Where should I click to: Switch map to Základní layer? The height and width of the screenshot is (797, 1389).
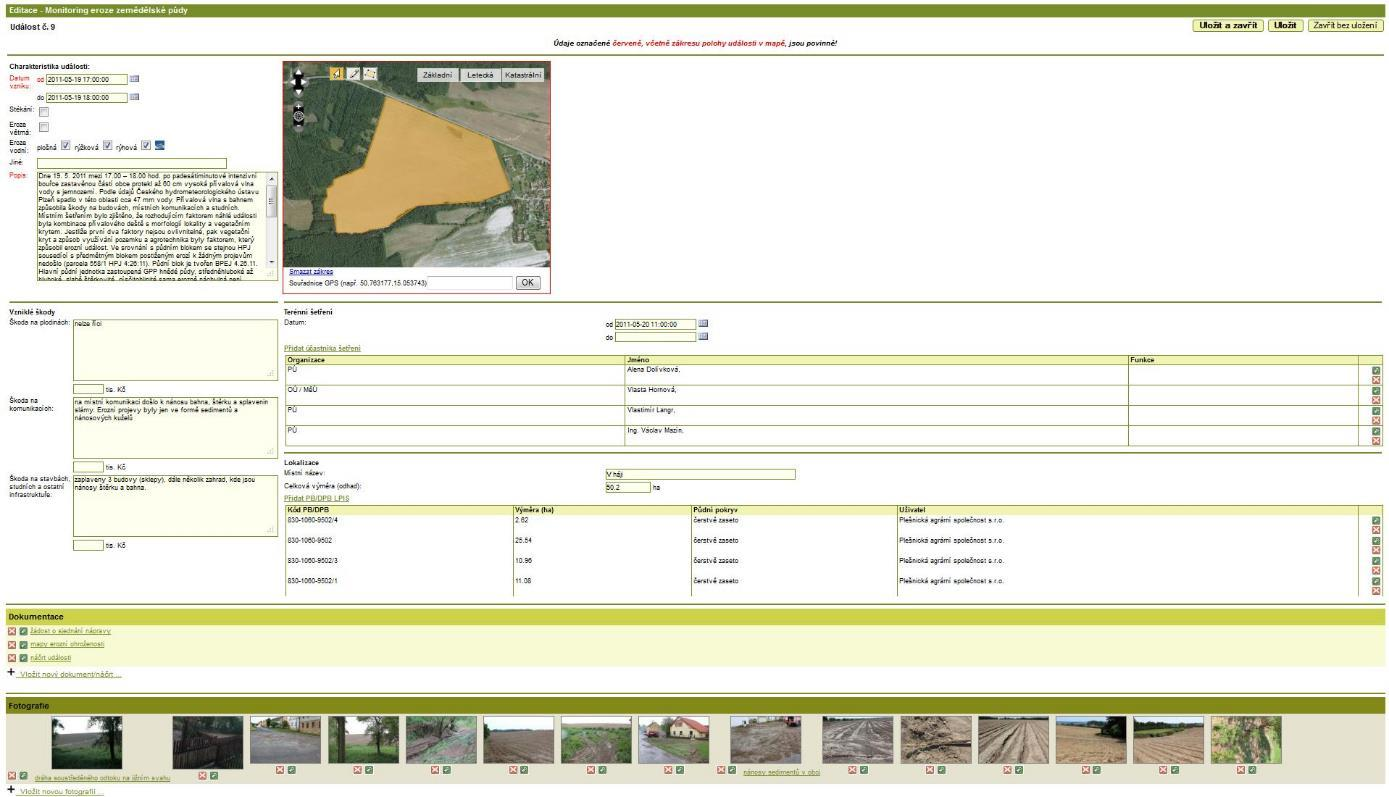(438, 75)
